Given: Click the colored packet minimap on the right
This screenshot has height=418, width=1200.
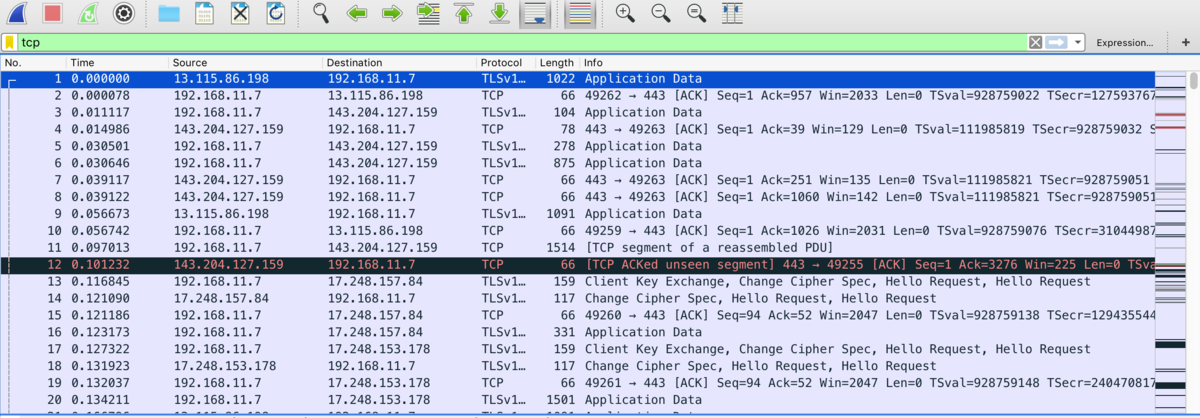Looking at the screenshot, I should pos(1170,244).
